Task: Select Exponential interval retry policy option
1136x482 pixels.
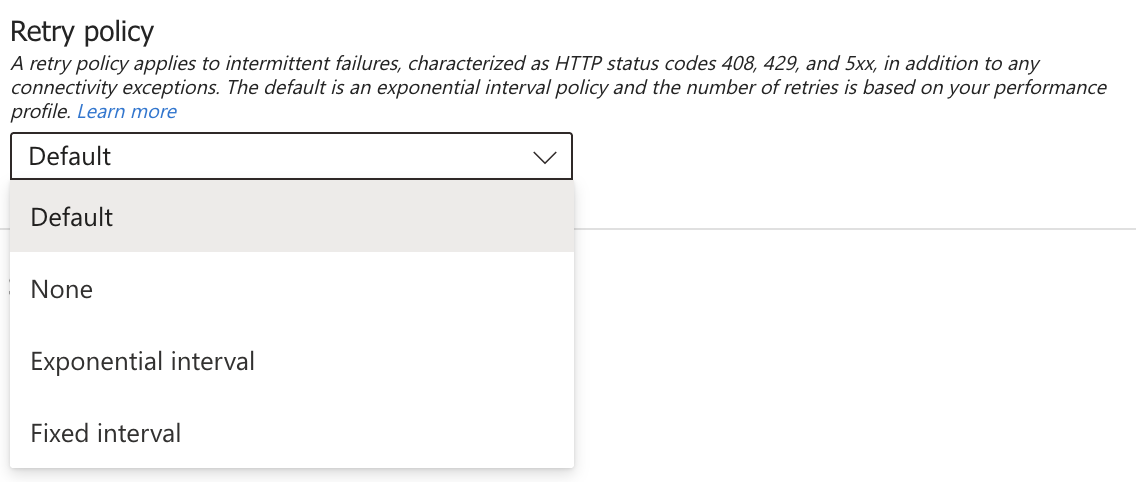Action: pos(143,361)
